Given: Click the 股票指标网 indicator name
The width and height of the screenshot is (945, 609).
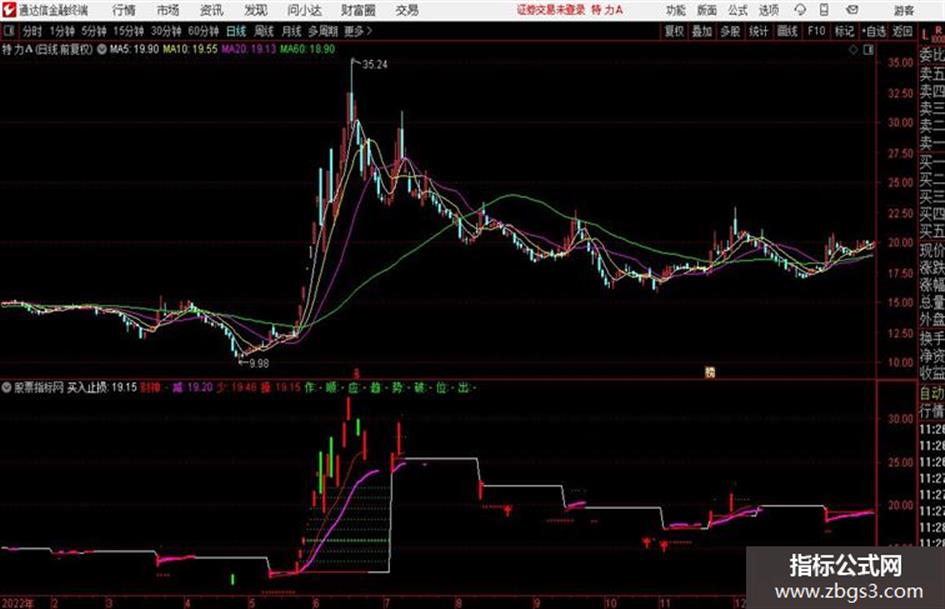Looking at the screenshot, I should pyautogui.click(x=39, y=388).
